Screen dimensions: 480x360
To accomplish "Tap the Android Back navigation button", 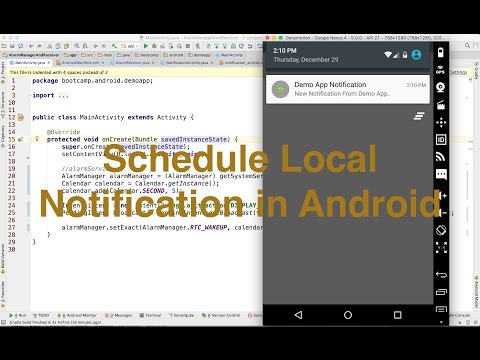I will [298, 315].
